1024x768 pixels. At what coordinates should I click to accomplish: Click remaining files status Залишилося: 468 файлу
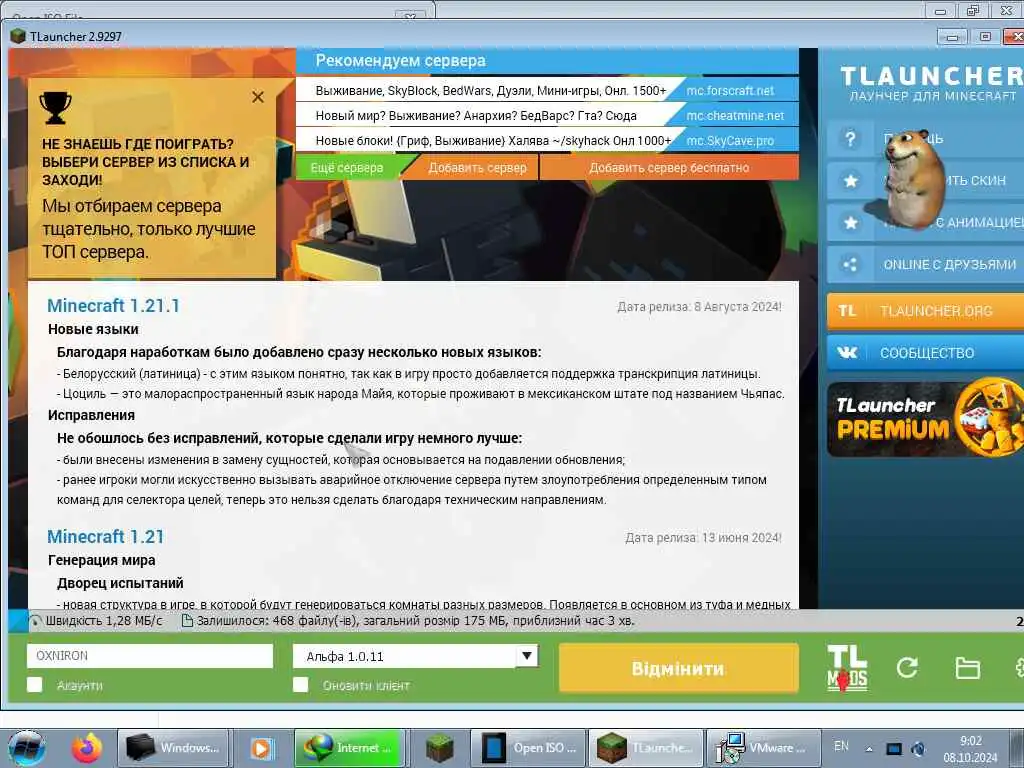tap(408, 620)
